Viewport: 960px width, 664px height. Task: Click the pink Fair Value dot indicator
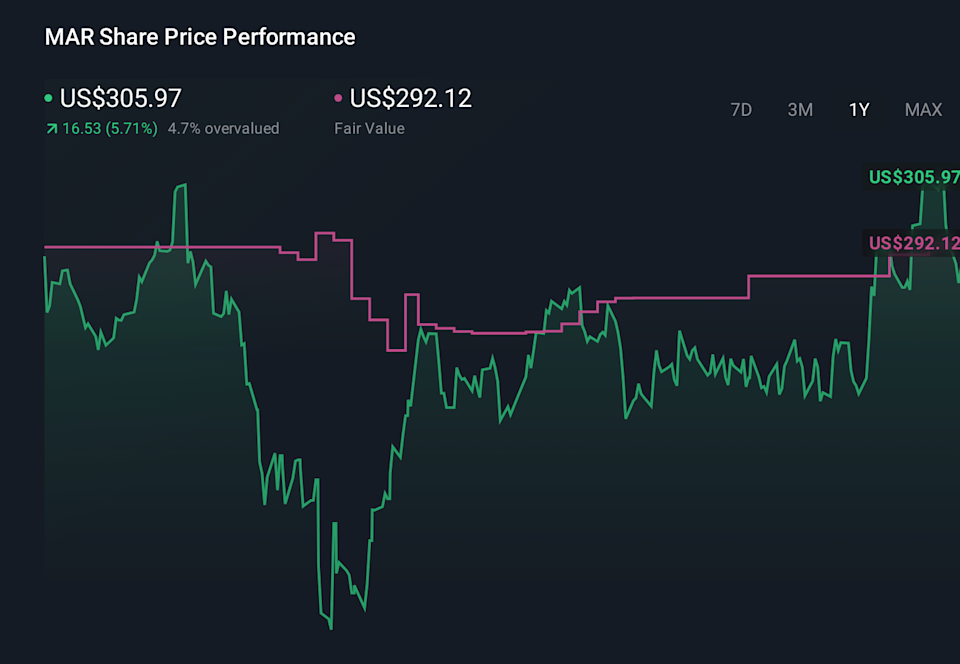click(337, 99)
